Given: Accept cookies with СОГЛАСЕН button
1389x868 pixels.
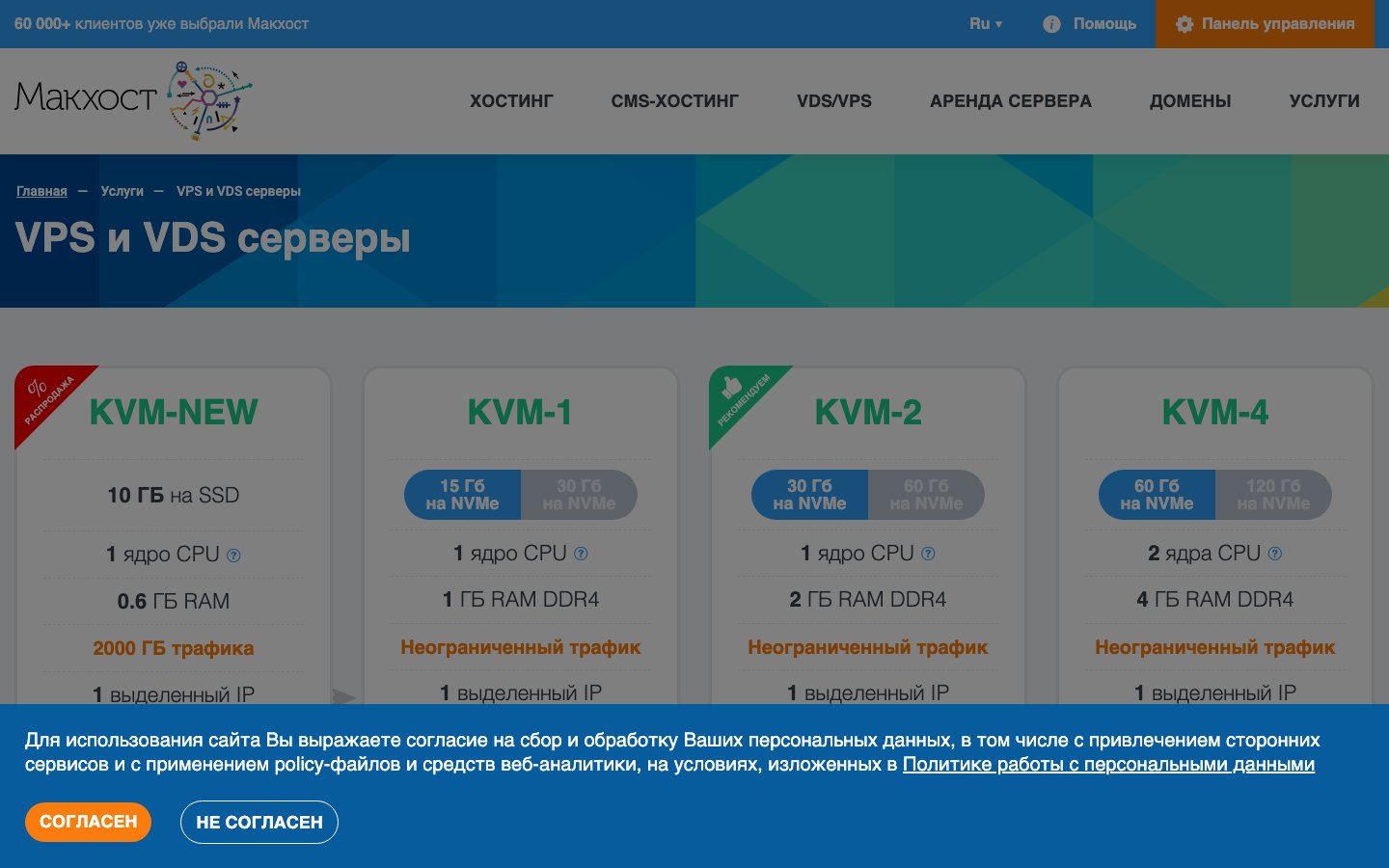Looking at the screenshot, I should pyautogui.click(x=88, y=822).
